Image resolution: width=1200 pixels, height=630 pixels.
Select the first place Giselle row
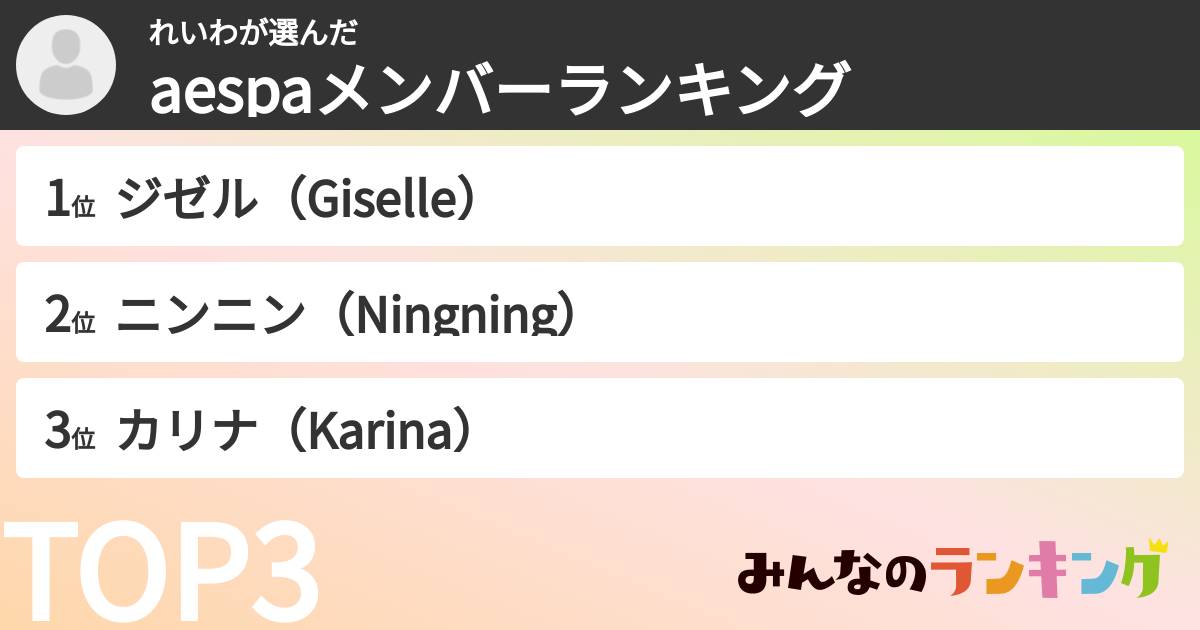coord(600,196)
